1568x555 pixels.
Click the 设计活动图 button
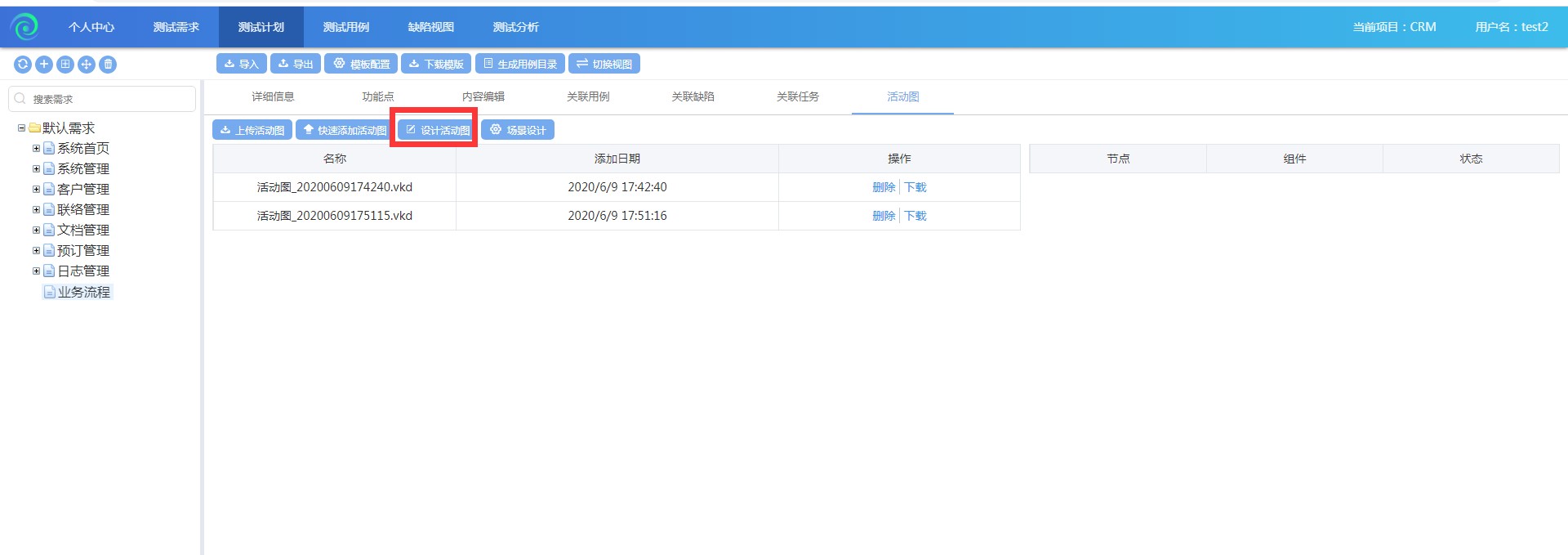pos(437,130)
